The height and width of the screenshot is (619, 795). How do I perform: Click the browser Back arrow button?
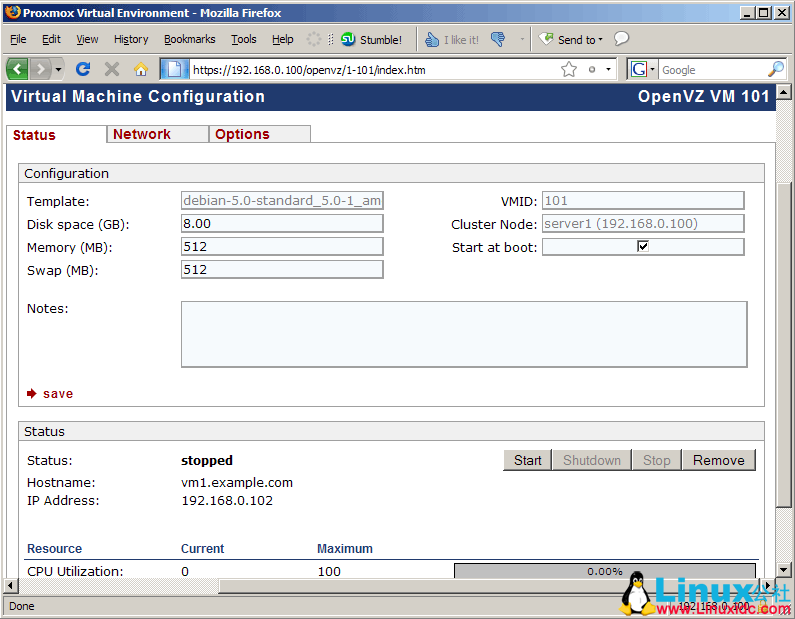[x=17, y=69]
